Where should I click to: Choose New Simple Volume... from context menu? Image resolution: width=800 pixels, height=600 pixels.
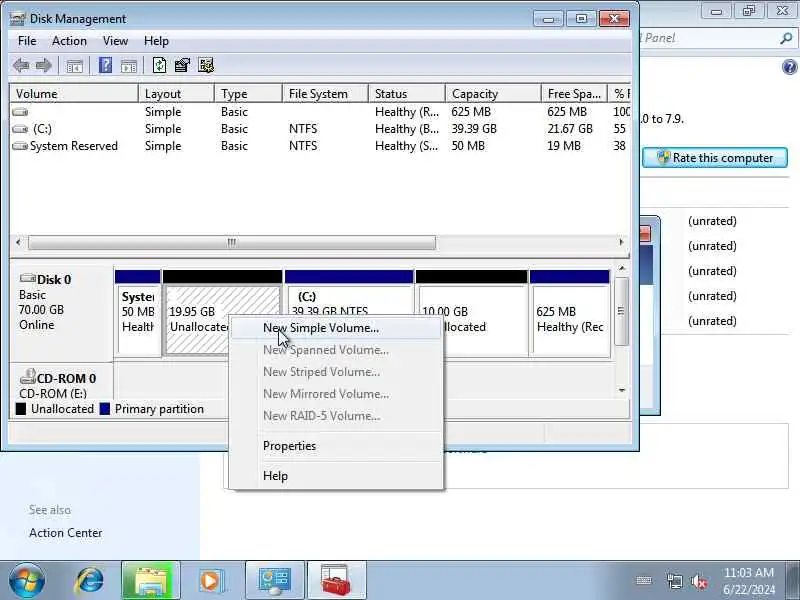pyautogui.click(x=336, y=328)
